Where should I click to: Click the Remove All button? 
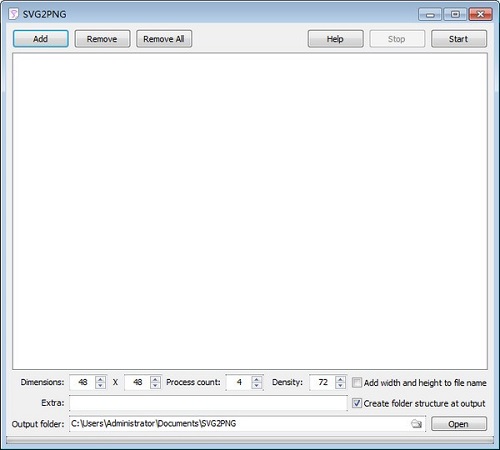pos(164,39)
